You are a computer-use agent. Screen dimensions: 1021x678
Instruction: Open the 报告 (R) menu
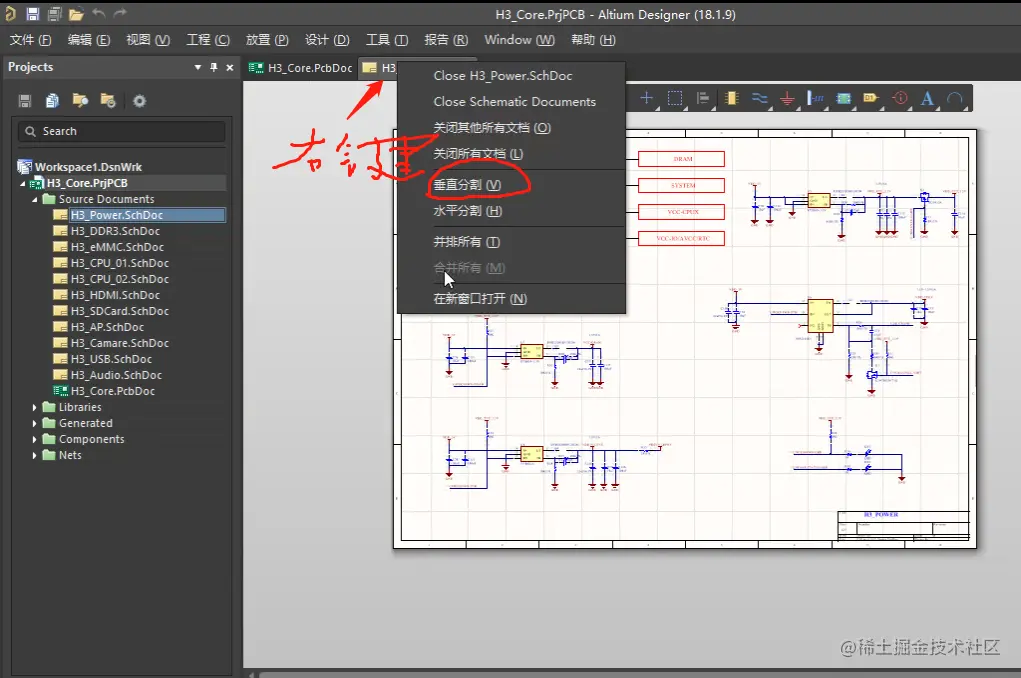tap(446, 40)
